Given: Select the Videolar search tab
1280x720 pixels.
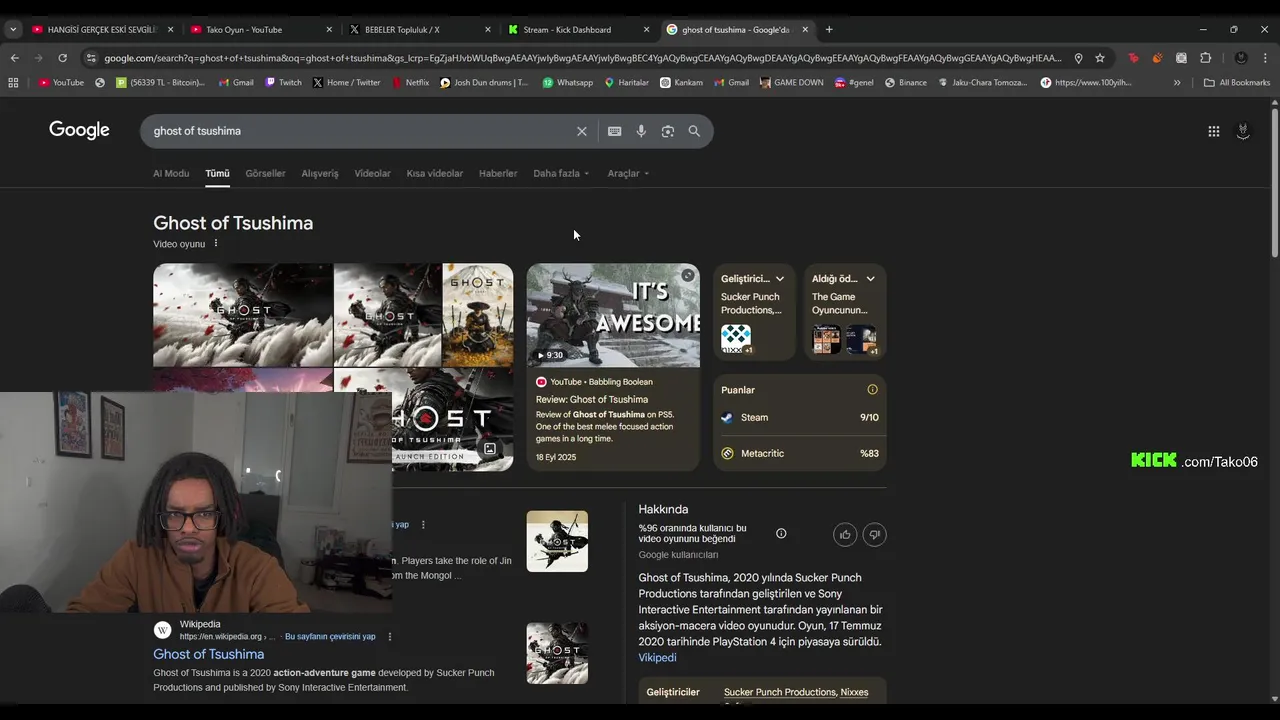Looking at the screenshot, I should click(372, 173).
